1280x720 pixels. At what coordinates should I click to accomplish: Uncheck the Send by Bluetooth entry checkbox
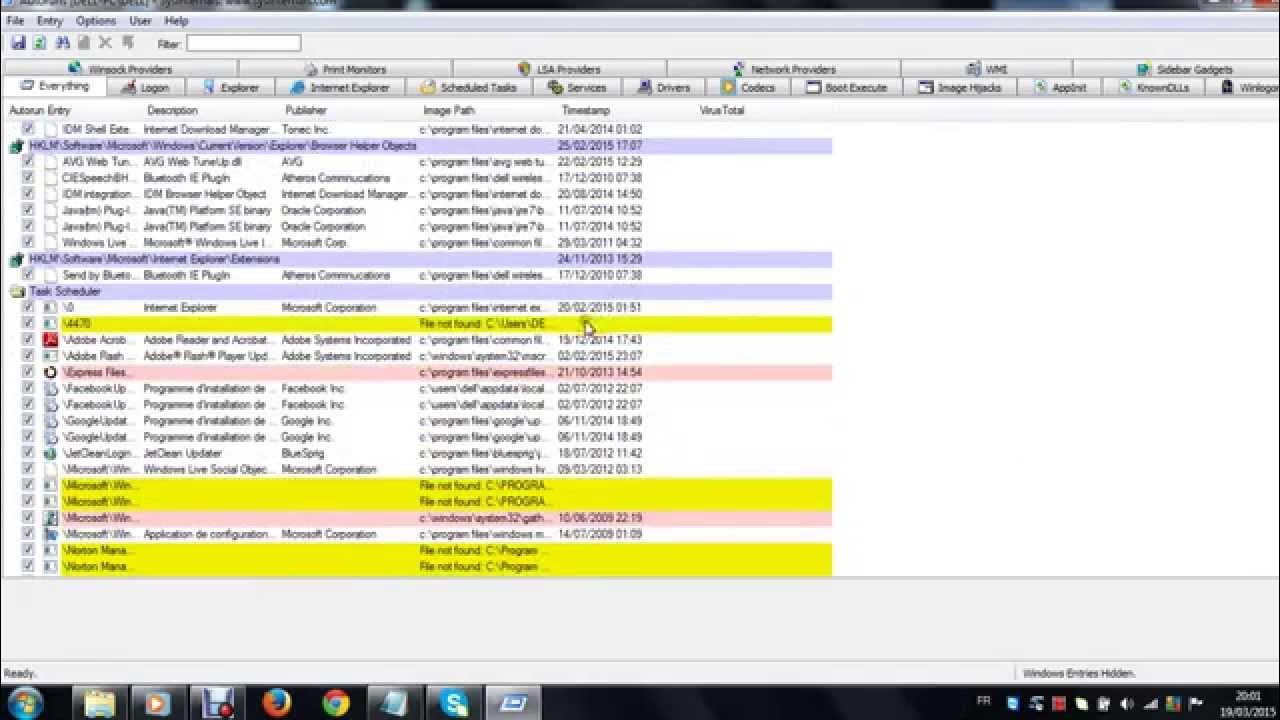pos(28,275)
